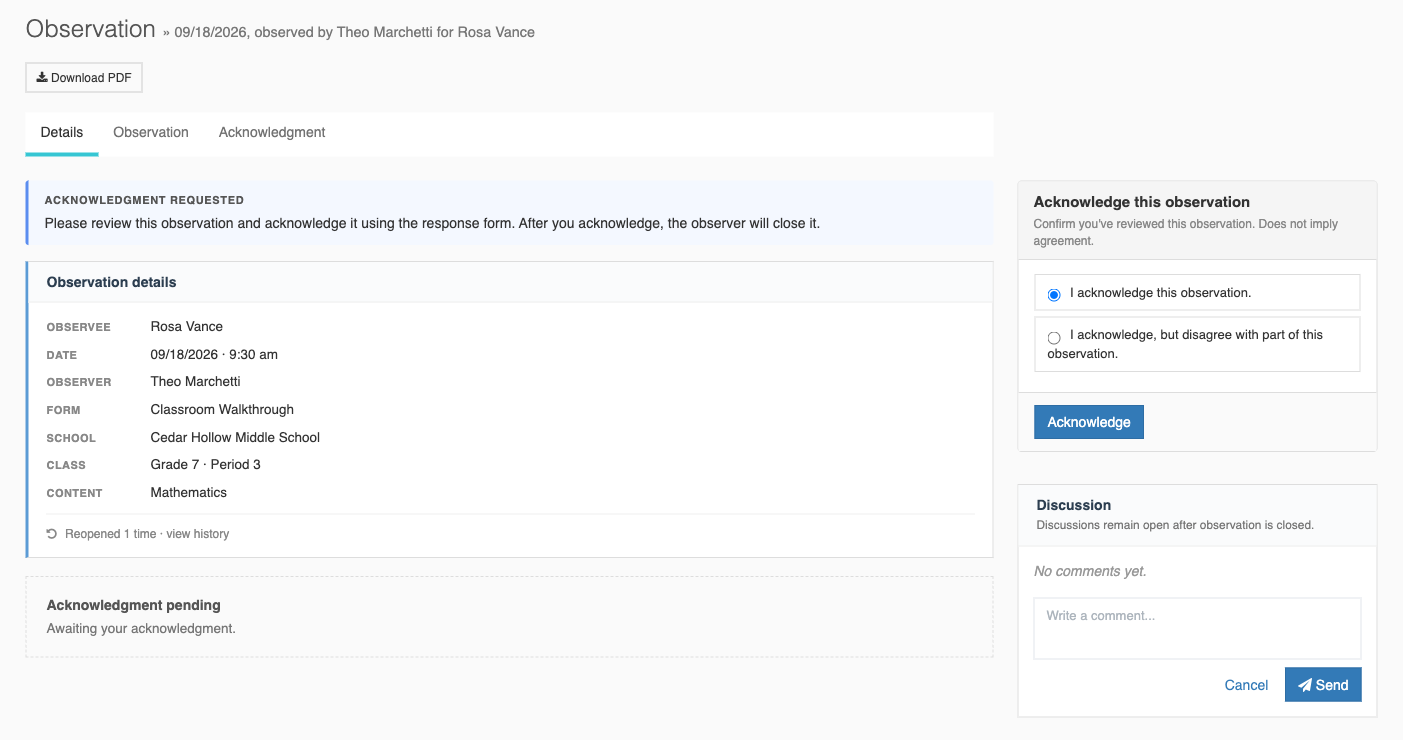This screenshot has height=740, width=1403.
Task: Click the observer name Theo Marchetti
Action: coord(196,382)
